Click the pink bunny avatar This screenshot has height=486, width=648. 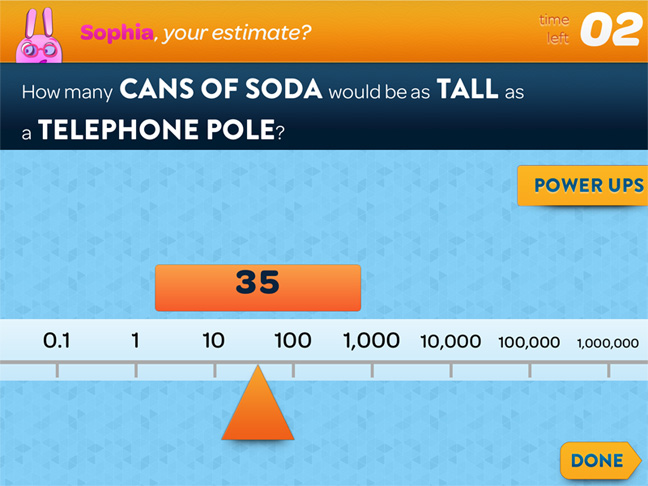point(39,36)
